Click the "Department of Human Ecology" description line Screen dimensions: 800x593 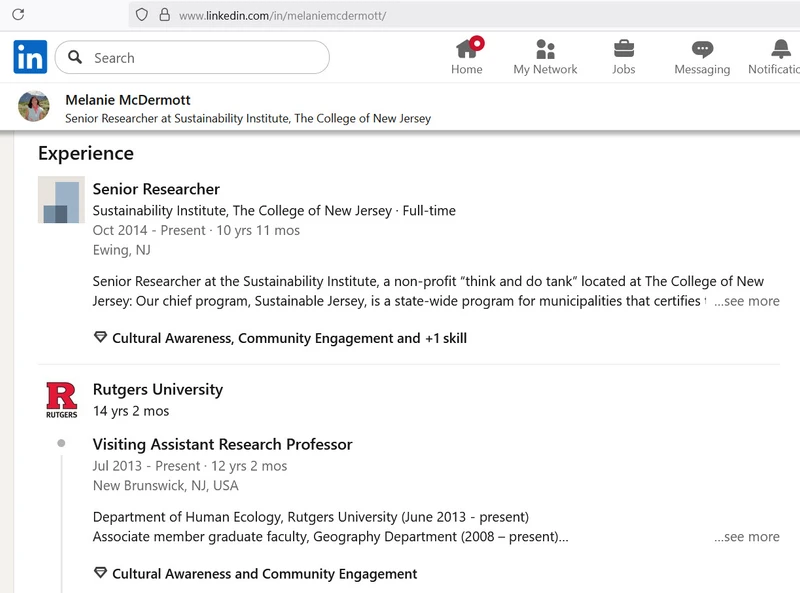point(311,517)
